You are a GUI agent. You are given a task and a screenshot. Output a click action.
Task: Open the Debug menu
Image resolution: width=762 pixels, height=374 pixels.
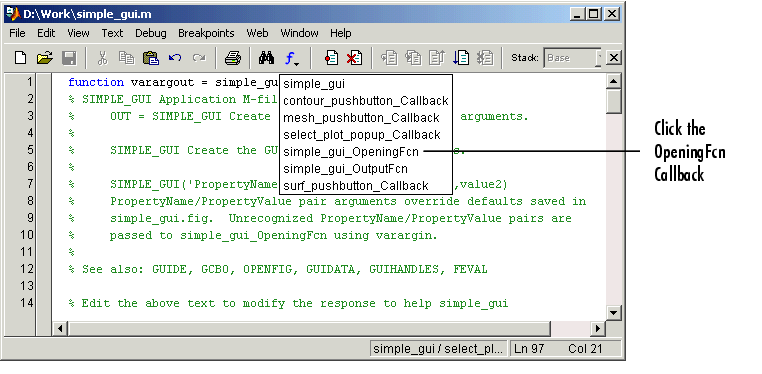151,33
